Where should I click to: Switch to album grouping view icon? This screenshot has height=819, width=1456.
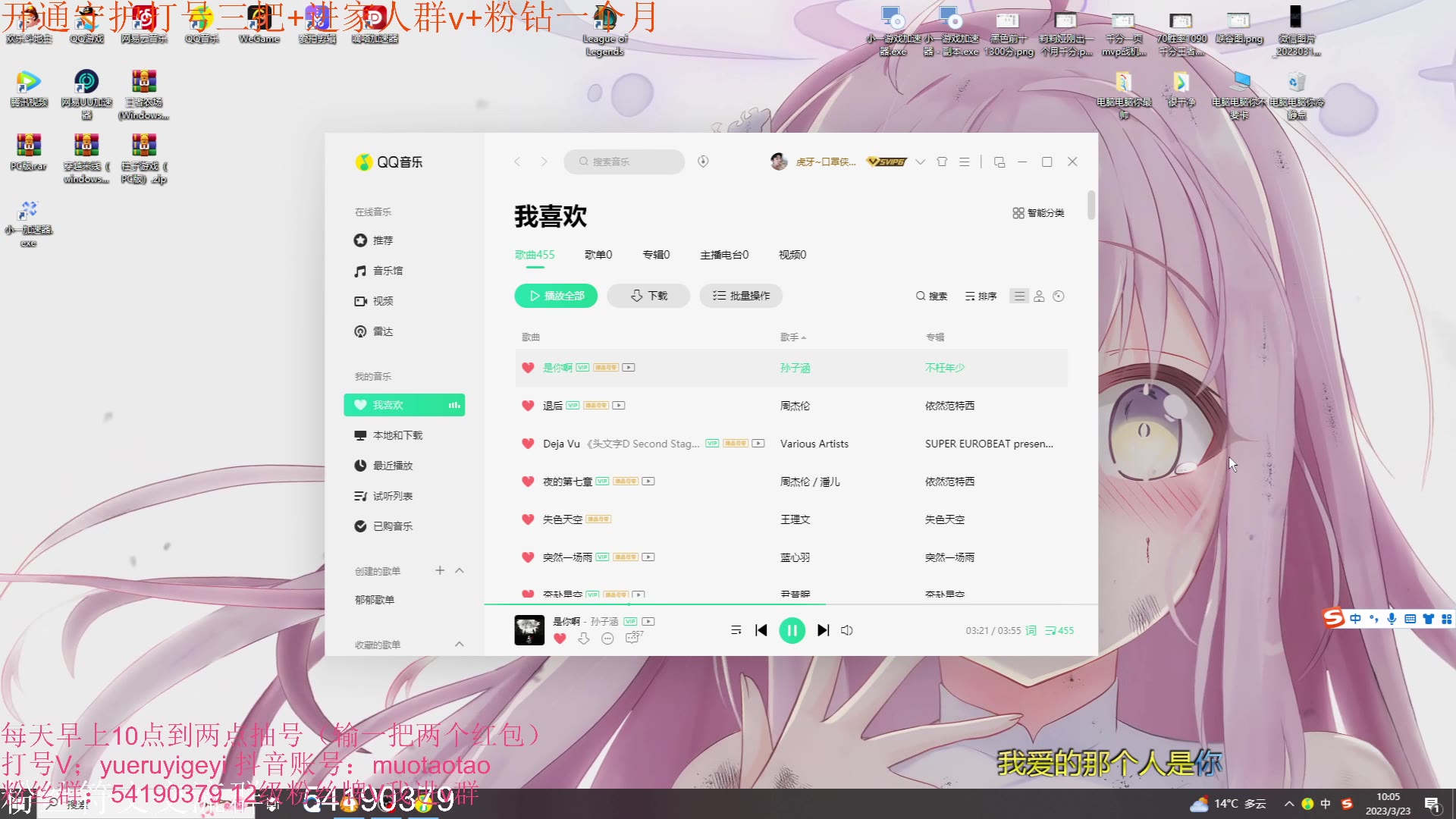pos(1059,296)
